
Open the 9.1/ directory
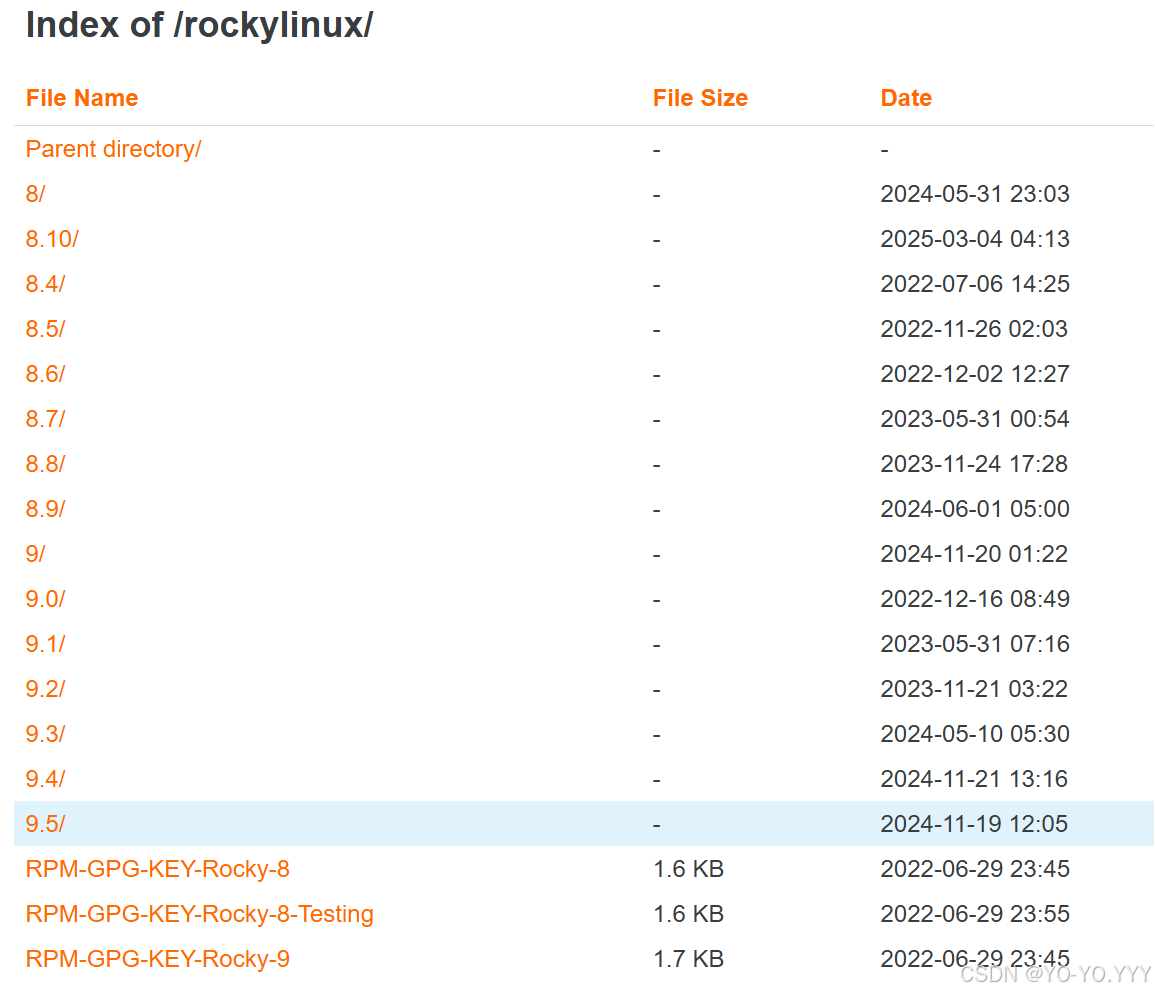46,643
